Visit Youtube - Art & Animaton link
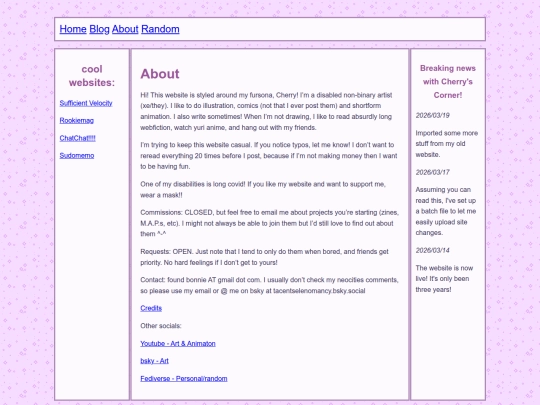The height and width of the screenshot is (405, 540). 178,343
